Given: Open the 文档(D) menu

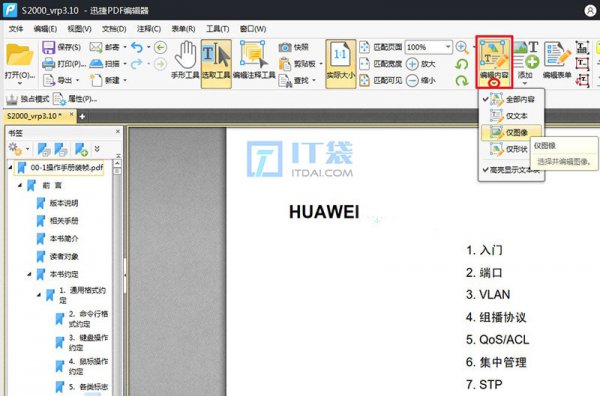Looking at the screenshot, I should point(114,29).
